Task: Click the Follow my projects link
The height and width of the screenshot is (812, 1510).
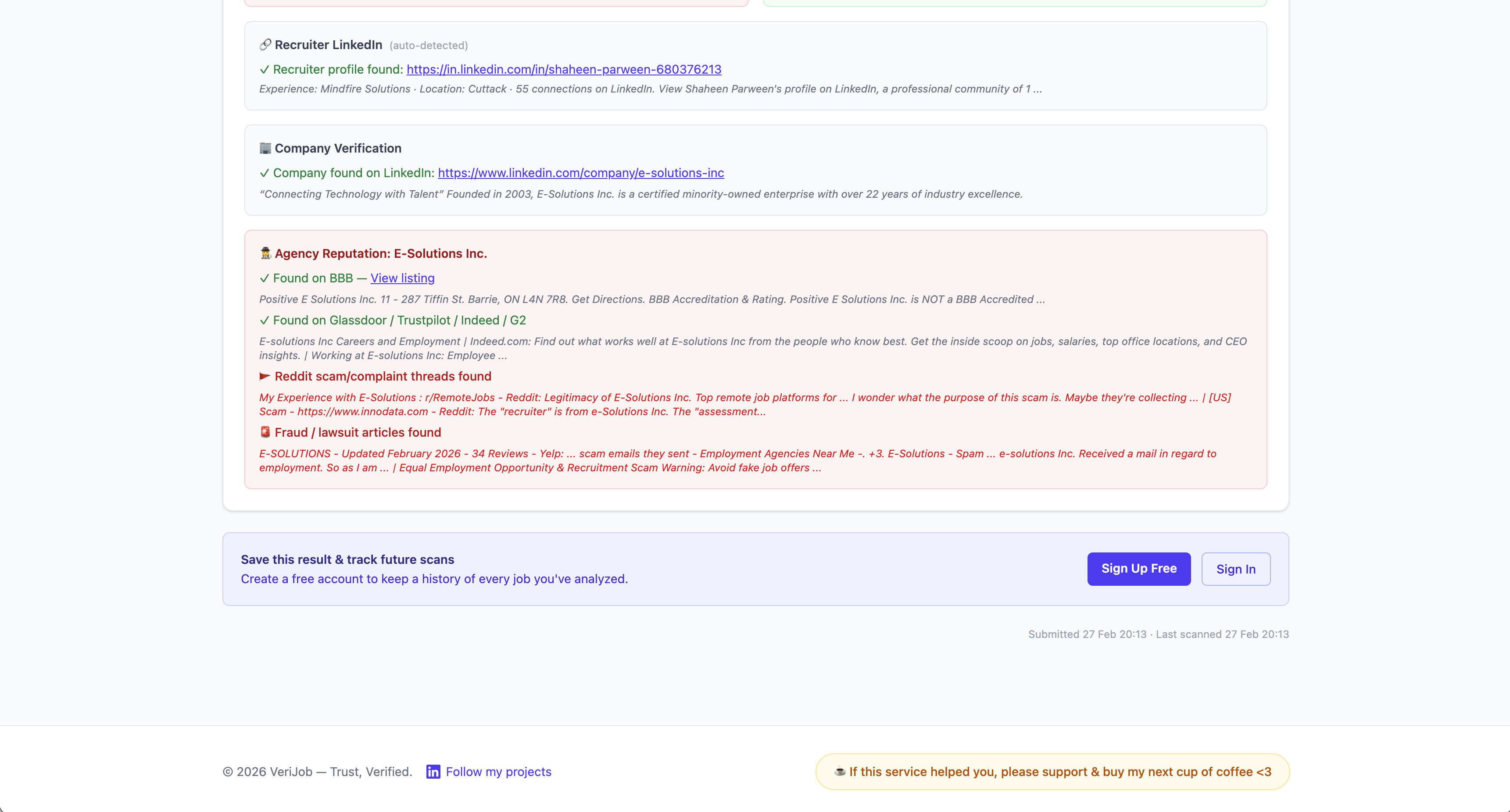Action: point(497,772)
